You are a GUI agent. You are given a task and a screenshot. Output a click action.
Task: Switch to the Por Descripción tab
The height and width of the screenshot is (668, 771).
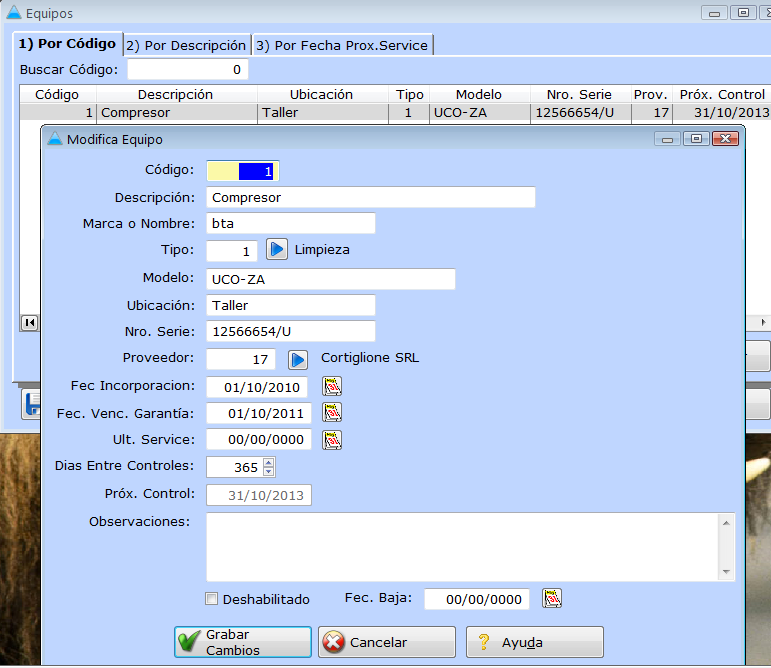pyautogui.click(x=186, y=45)
